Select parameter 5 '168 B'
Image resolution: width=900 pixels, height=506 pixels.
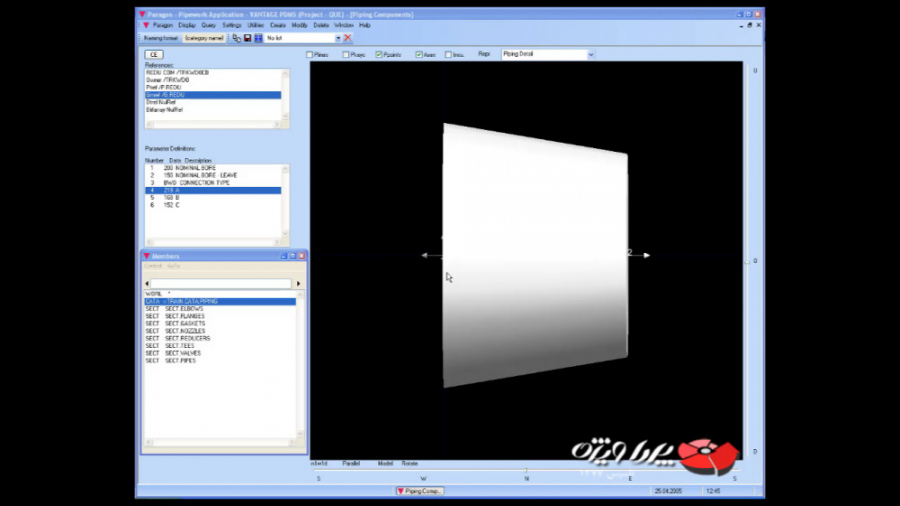pyautogui.click(x=213, y=198)
